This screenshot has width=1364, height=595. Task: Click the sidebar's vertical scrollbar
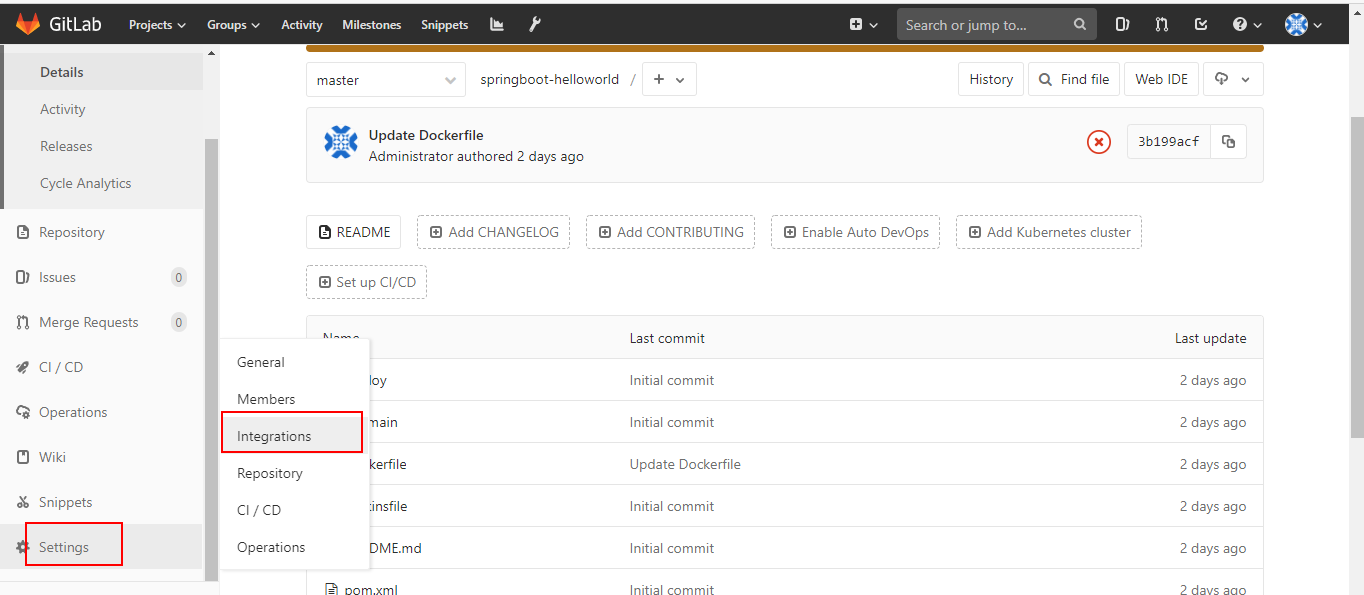click(211, 360)
